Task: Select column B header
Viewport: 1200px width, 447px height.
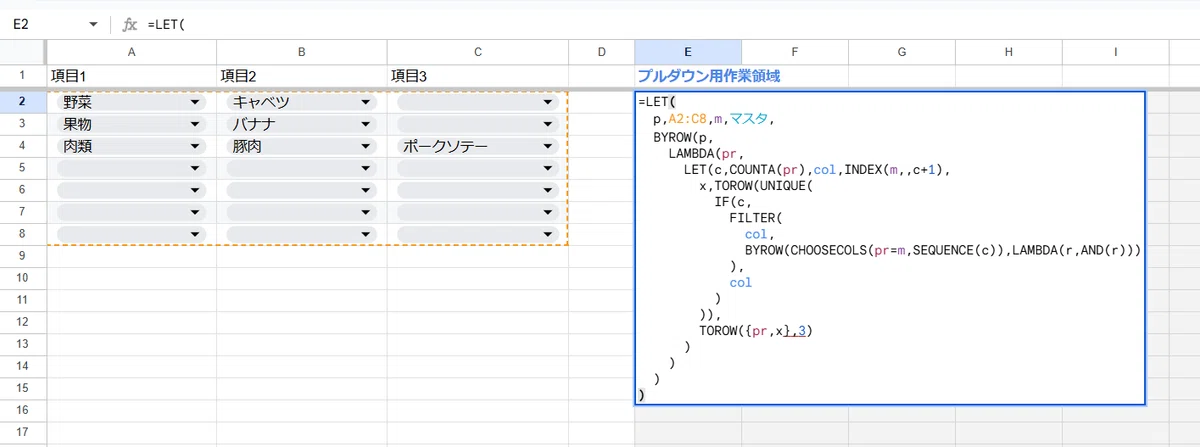Action: tap(302, 51)
